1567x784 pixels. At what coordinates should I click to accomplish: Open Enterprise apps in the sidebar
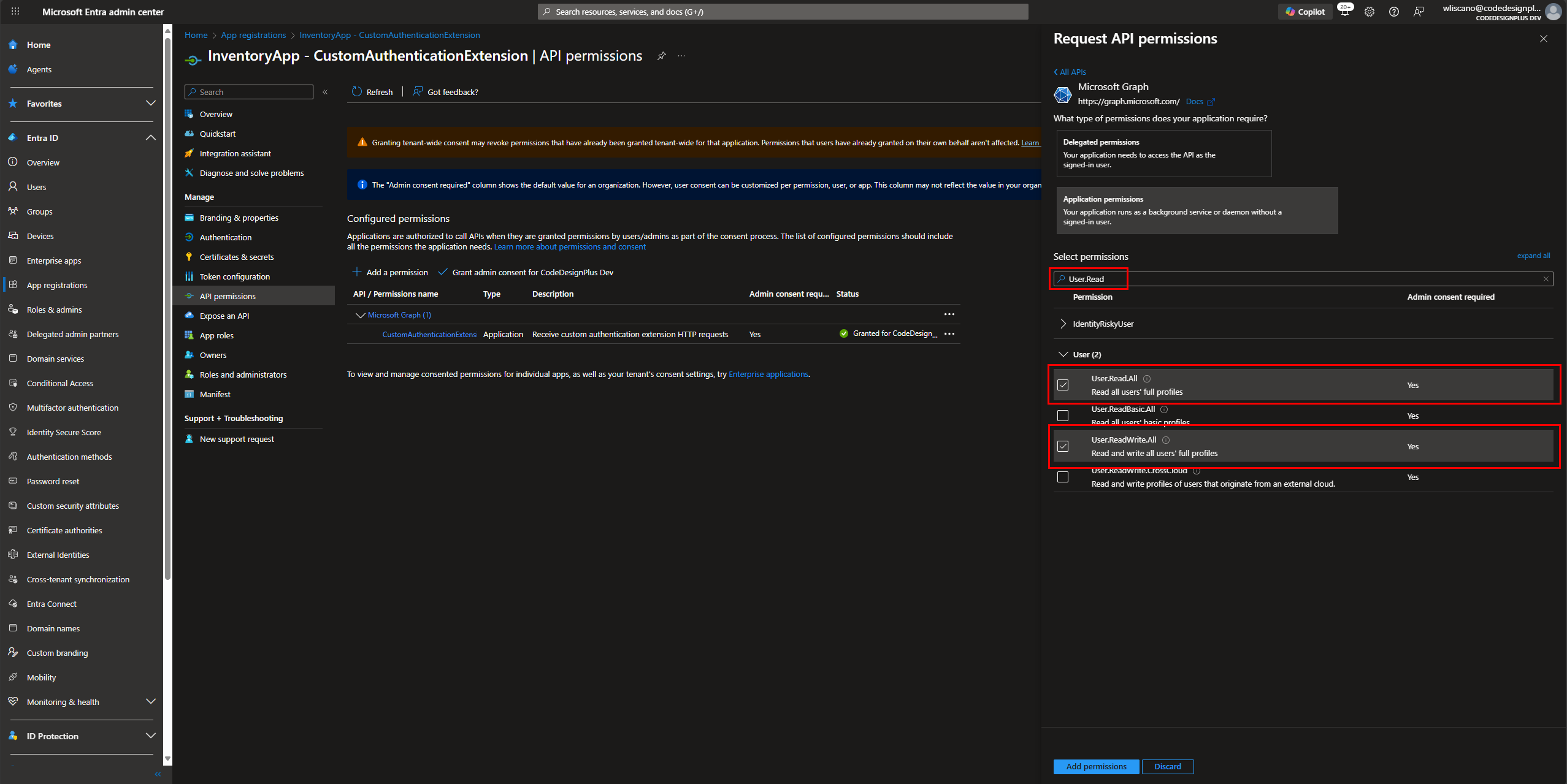[x=54, y=261]
